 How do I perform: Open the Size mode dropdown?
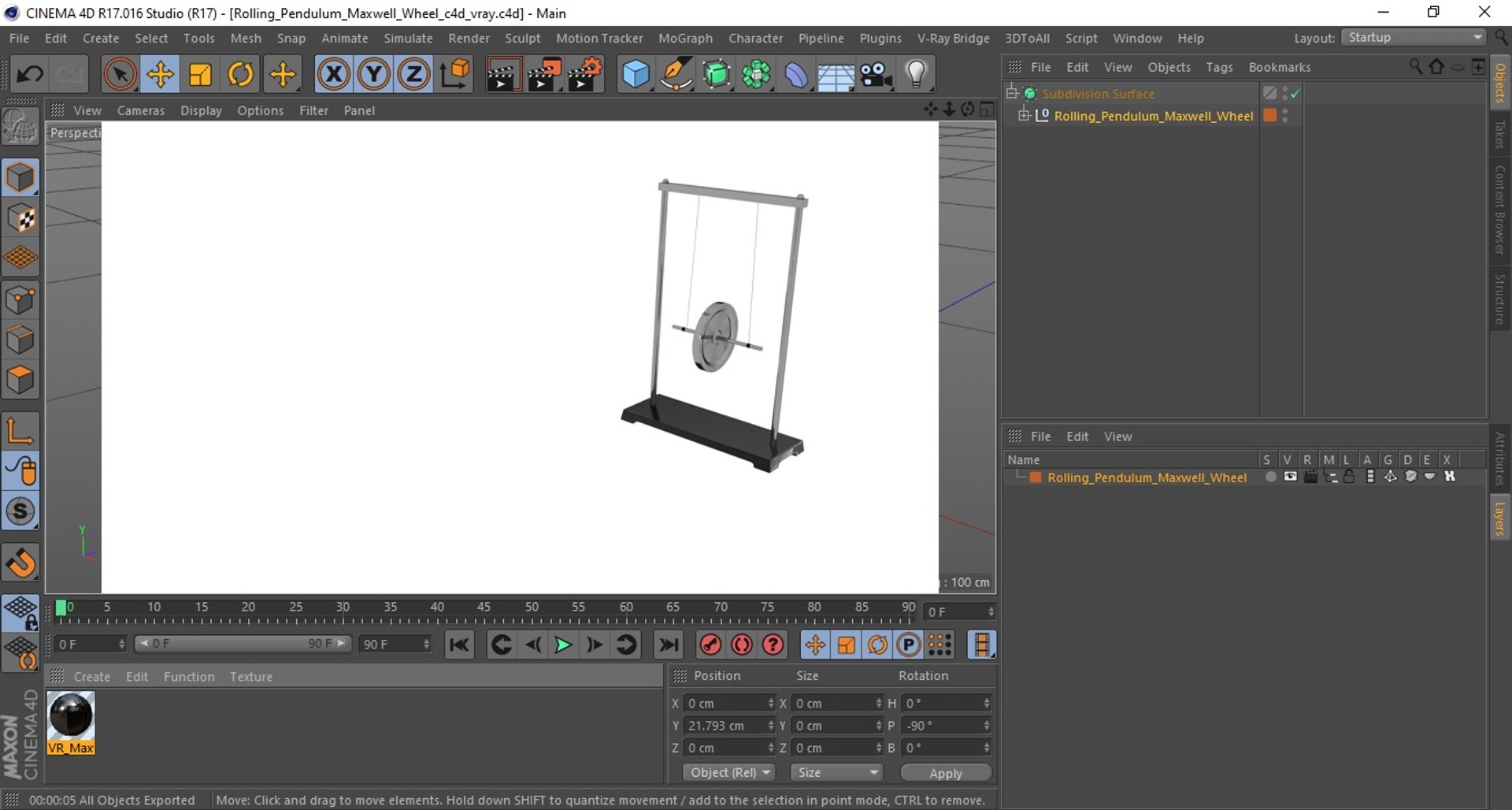pyautogui.click(x=836, y=773)
